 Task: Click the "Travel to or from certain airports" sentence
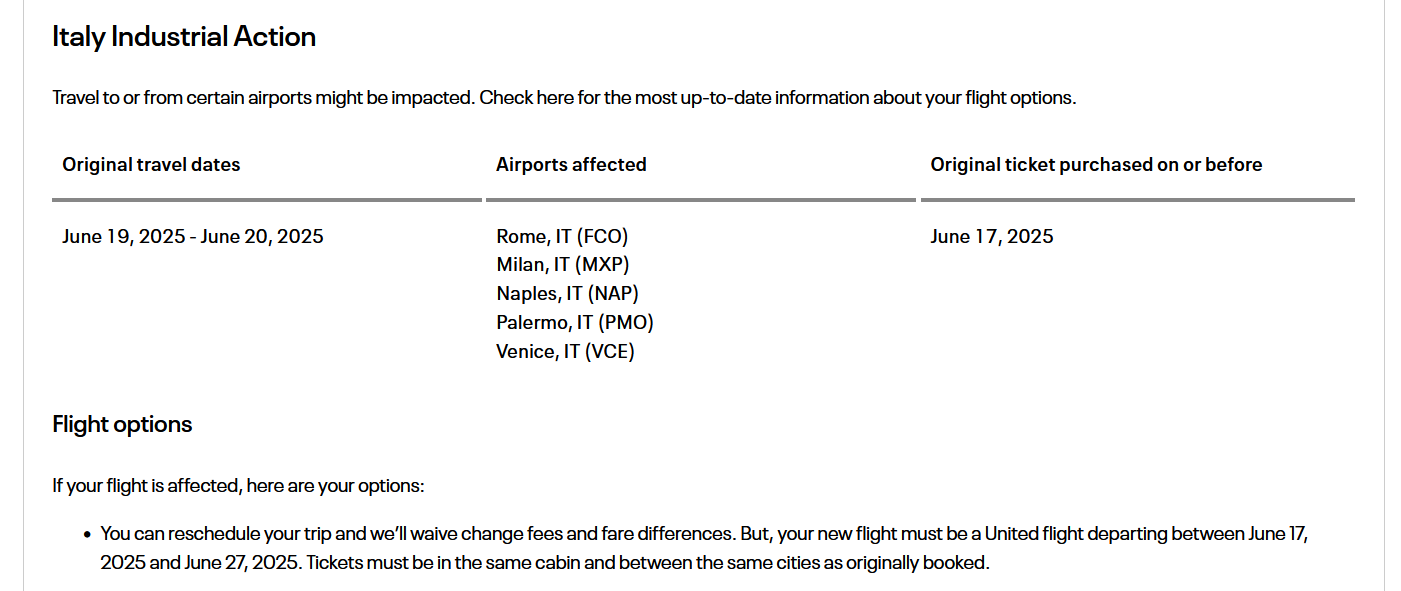pyautogui.click(x=263, y=99)
